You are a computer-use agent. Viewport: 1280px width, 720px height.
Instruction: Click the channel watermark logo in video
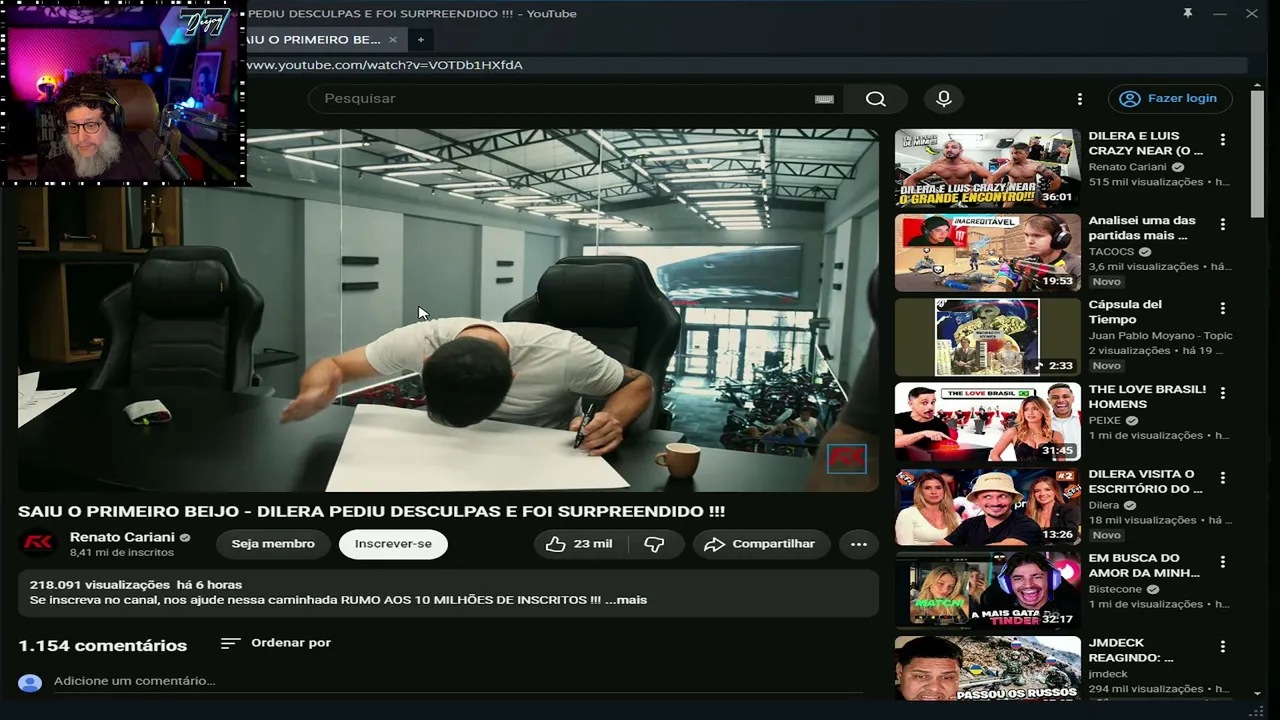(846, 459)
